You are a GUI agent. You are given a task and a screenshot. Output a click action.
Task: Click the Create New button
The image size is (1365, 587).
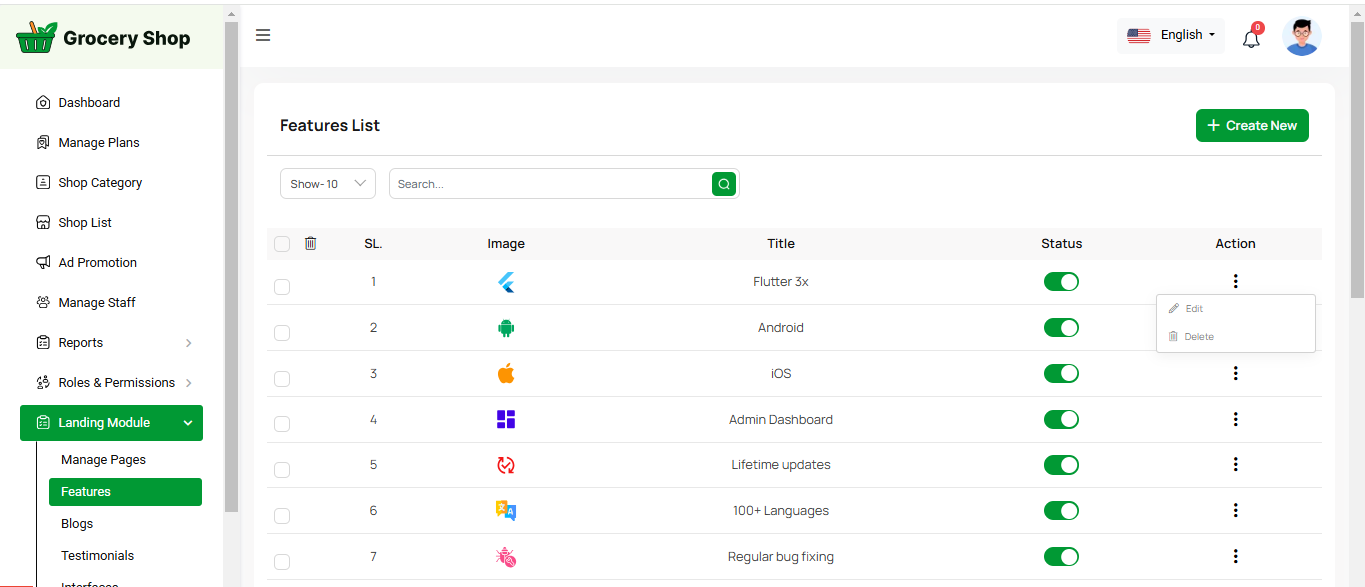point(1252,126)
